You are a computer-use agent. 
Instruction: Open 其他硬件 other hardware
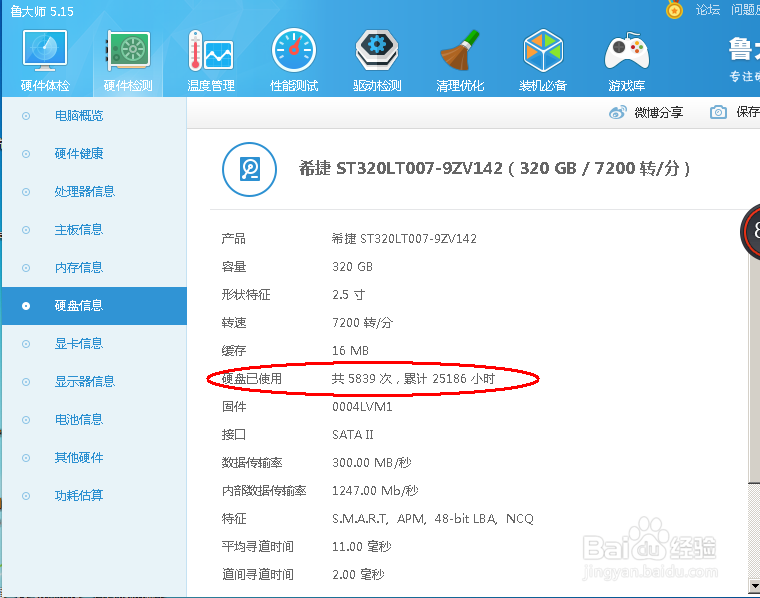(79, 457)
